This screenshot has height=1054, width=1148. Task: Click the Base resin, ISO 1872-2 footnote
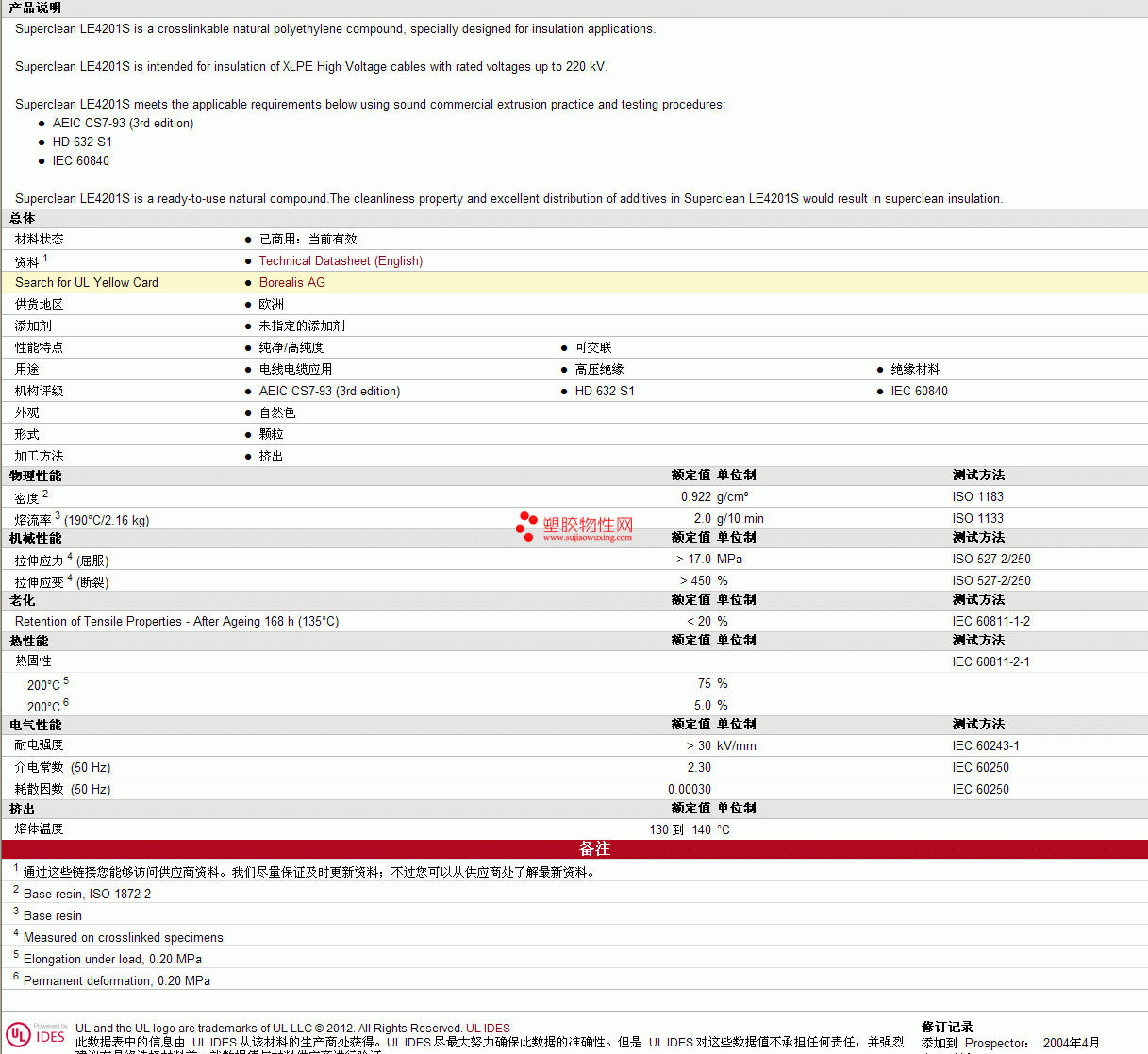click(87, 895)
